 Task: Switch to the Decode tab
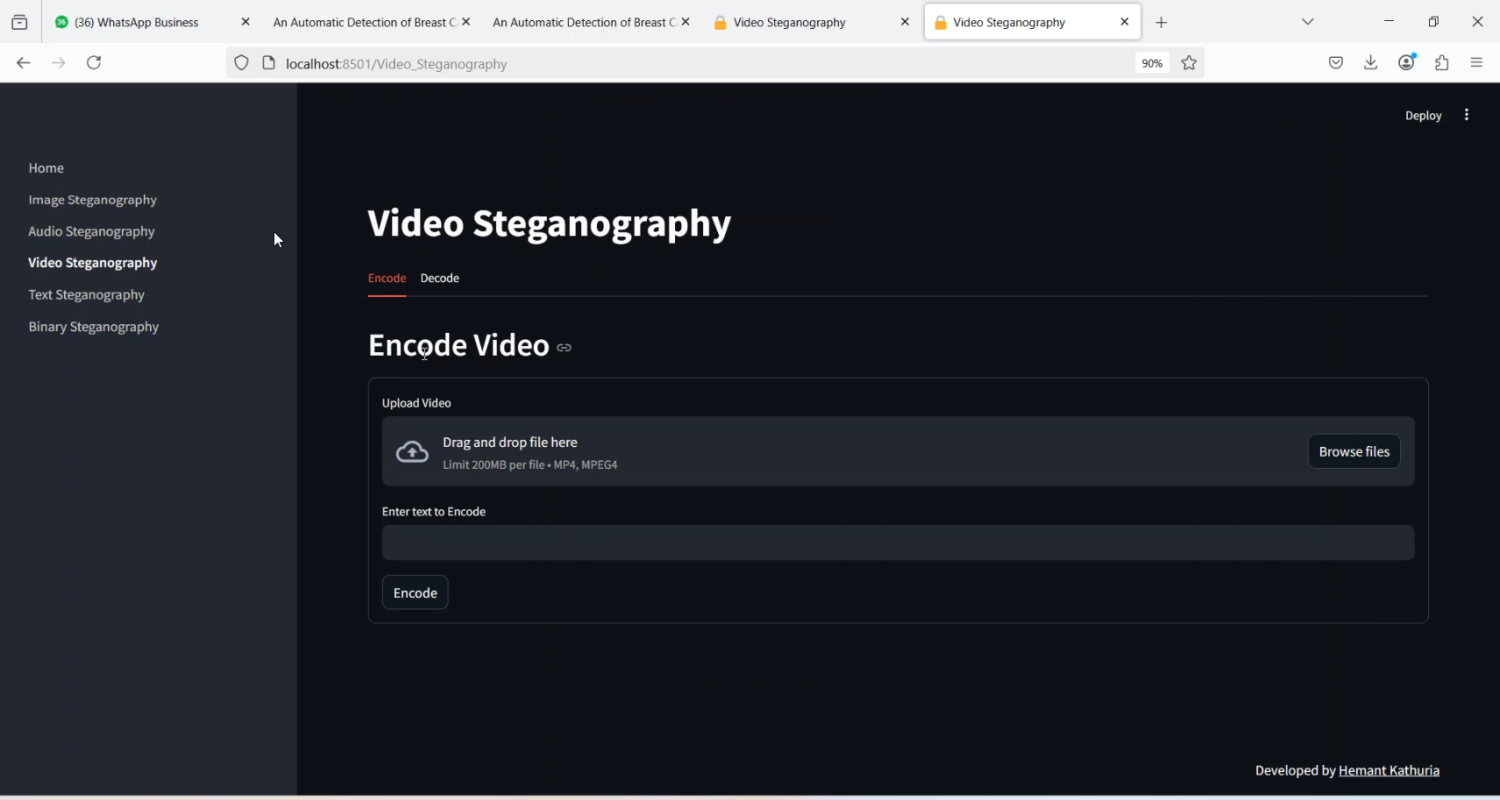pyautogui.click(x=439, y=278)
